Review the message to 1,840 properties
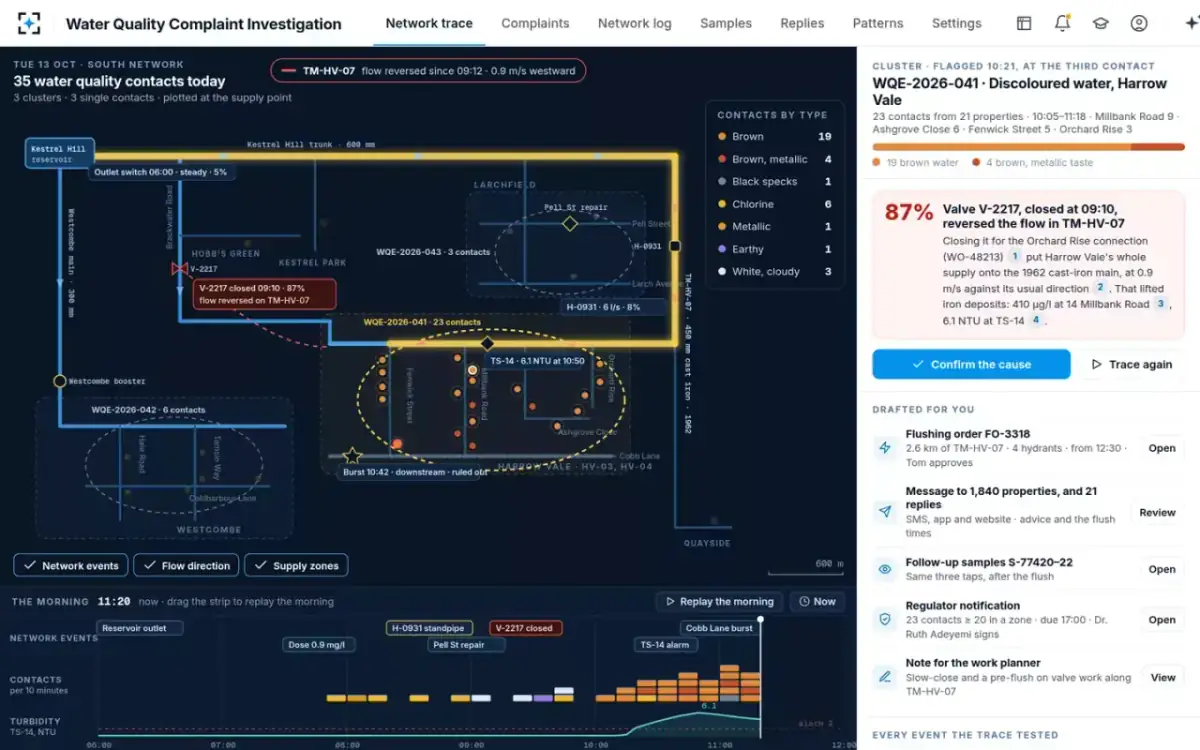The width and height of the screenshot is (1200, 750). point(1157,512)
